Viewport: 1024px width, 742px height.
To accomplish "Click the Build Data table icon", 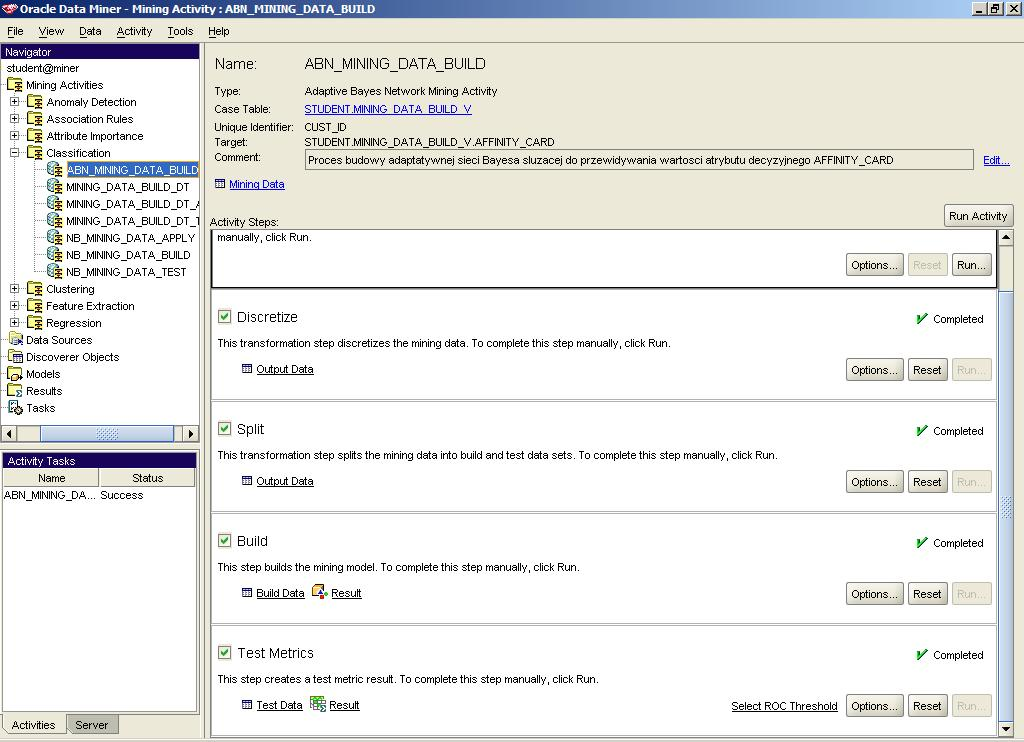I will pyautogui.click(x=247, y=593).
